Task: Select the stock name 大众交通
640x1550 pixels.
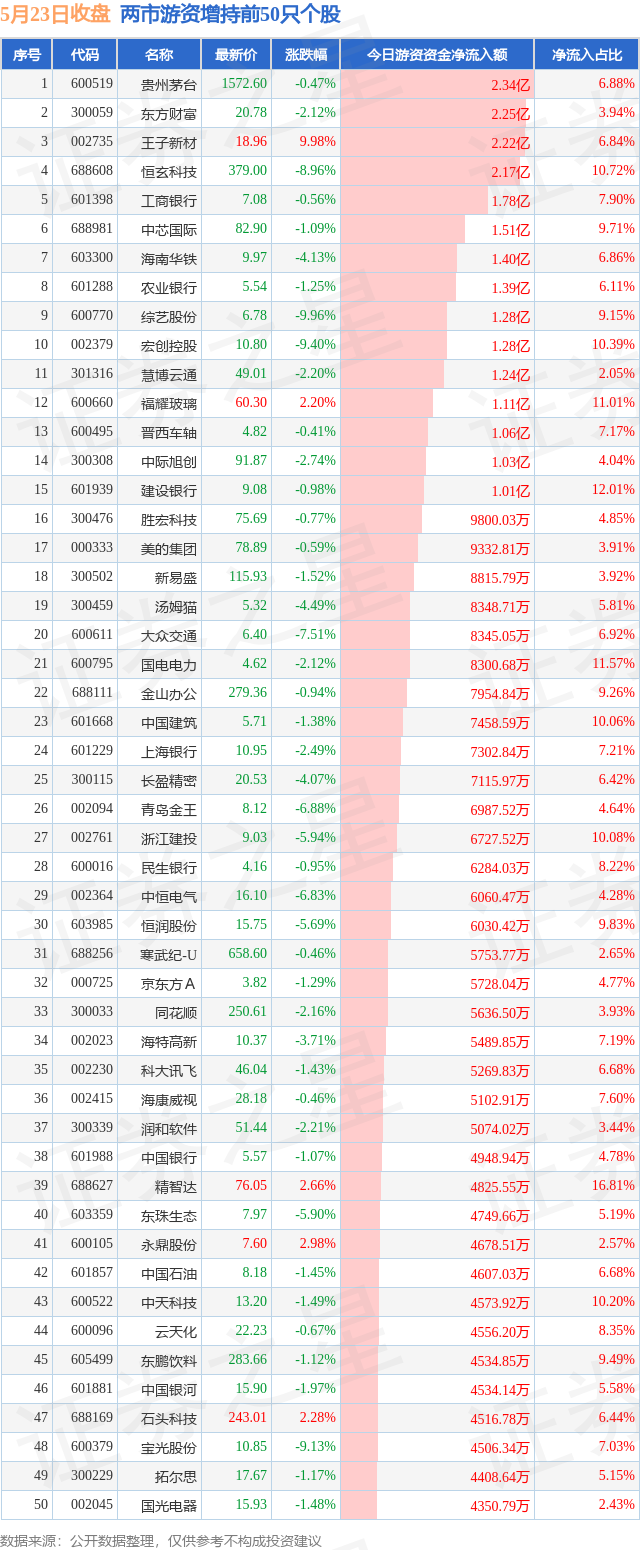Action: click(169, 635)
